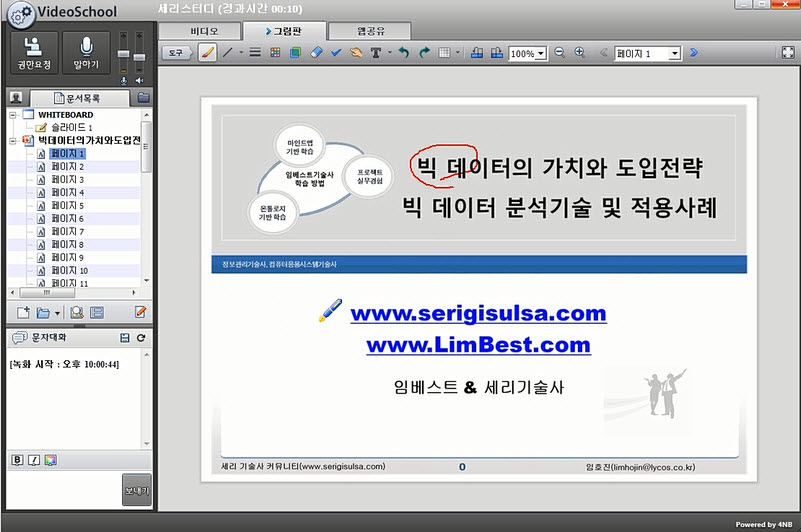Adjust the speaker volume slider
This screenshot has width=801, height=532.
point(139,57)
